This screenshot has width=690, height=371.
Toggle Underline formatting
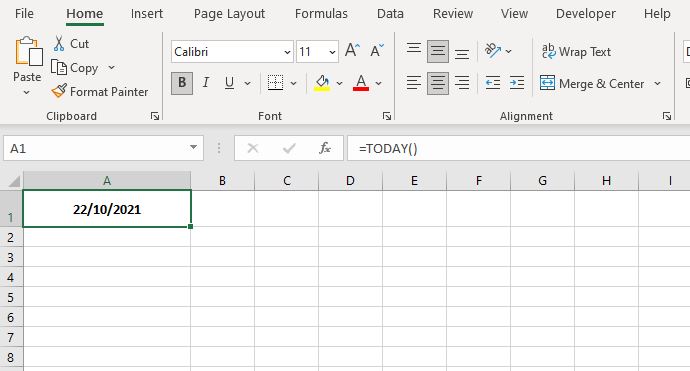coord(229,83)
